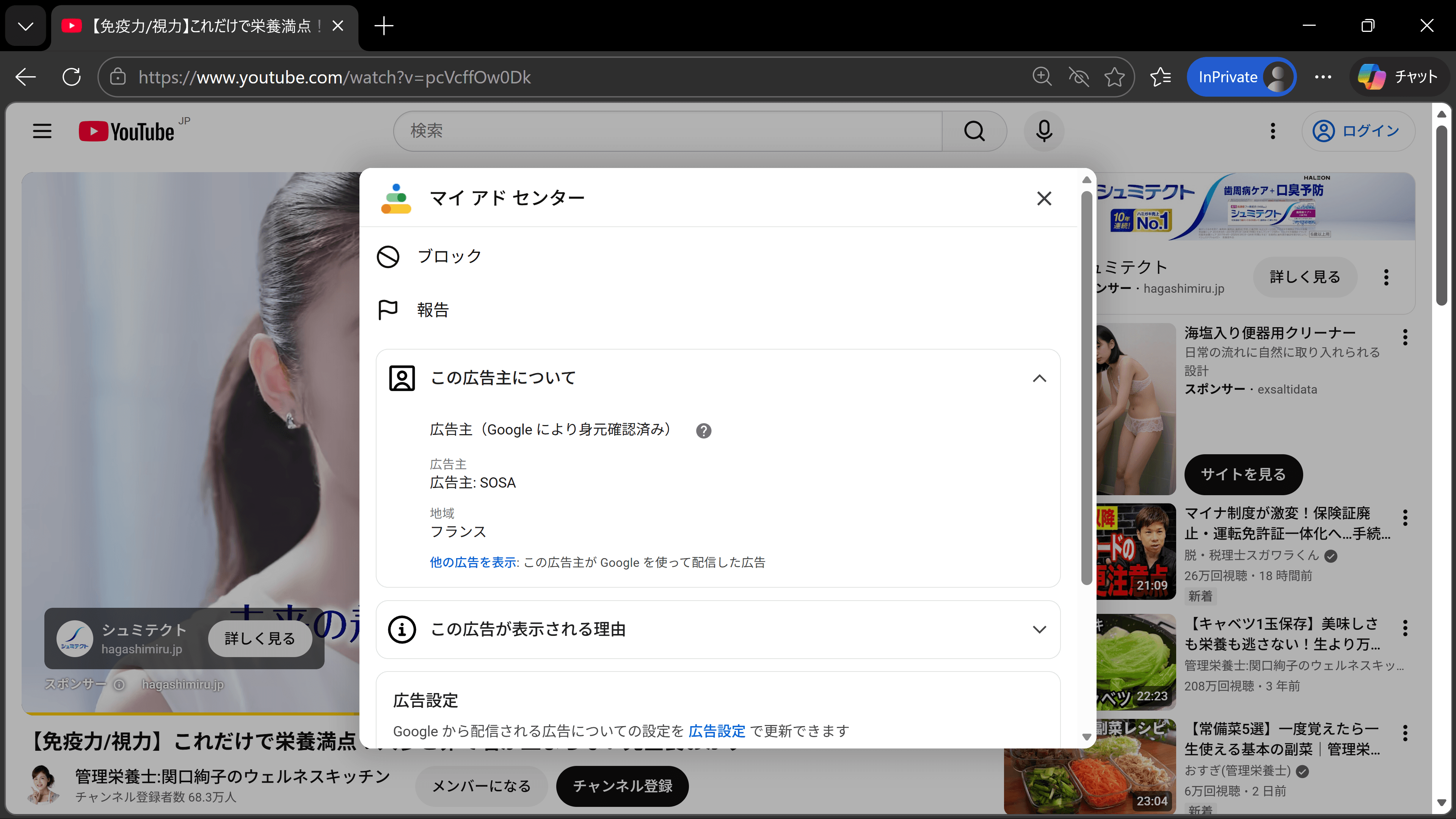Click the メンバーになる button
Image resolution: width=1456 pixels, height=819 pixels.
[481, 786]
